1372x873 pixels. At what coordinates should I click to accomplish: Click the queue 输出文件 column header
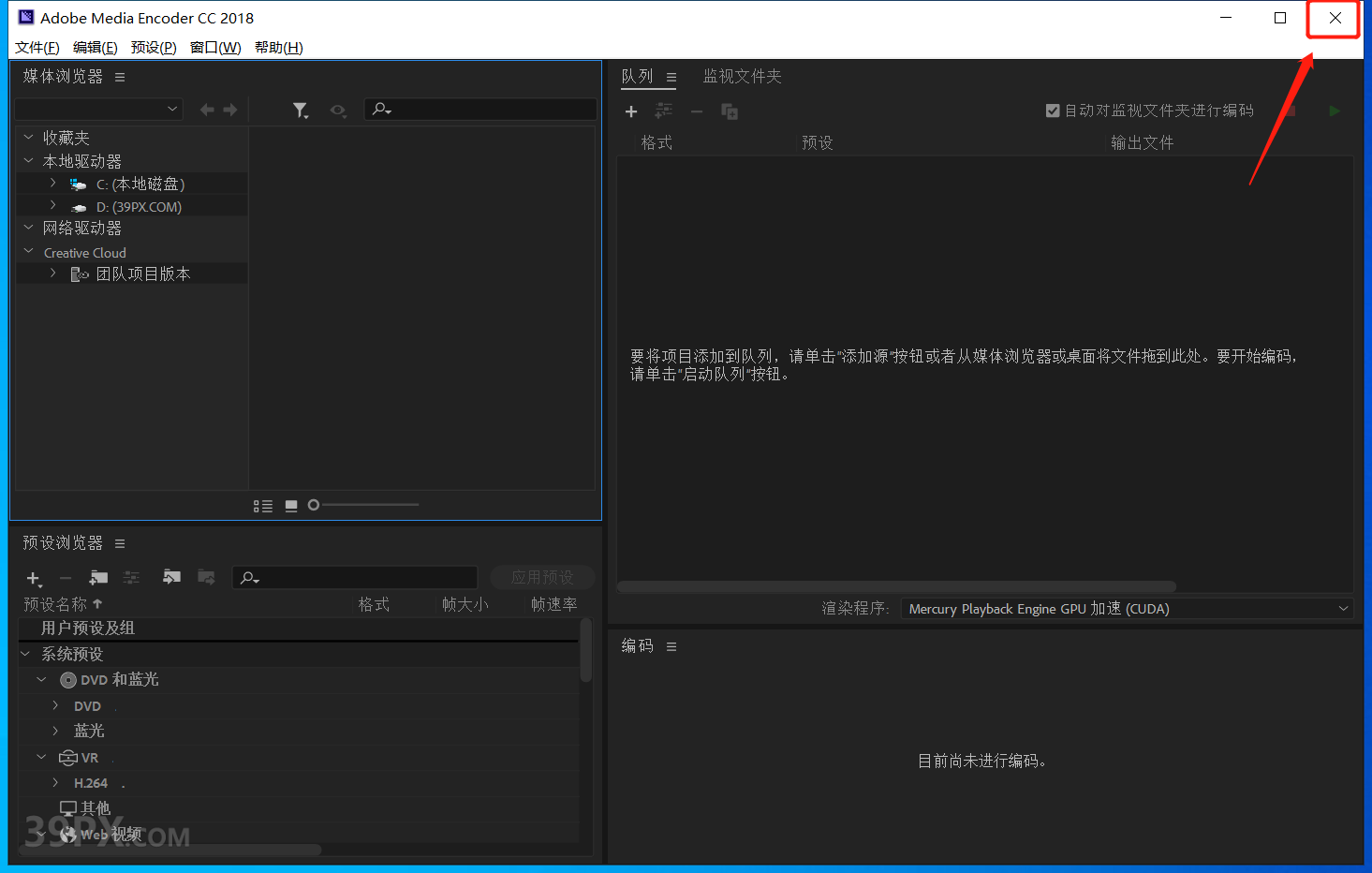click(1142, 143)
